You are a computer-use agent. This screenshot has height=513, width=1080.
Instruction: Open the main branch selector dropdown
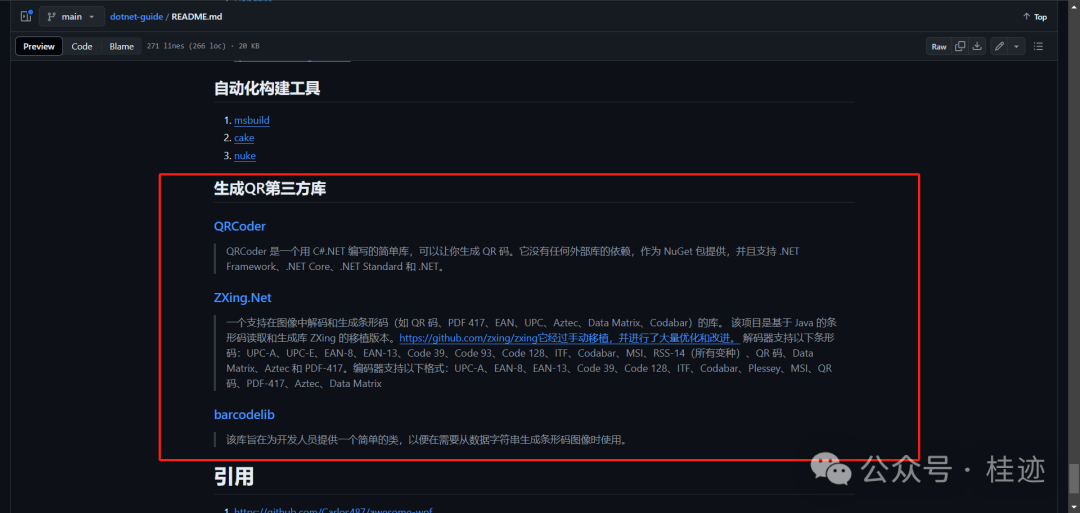click(72, 17)
